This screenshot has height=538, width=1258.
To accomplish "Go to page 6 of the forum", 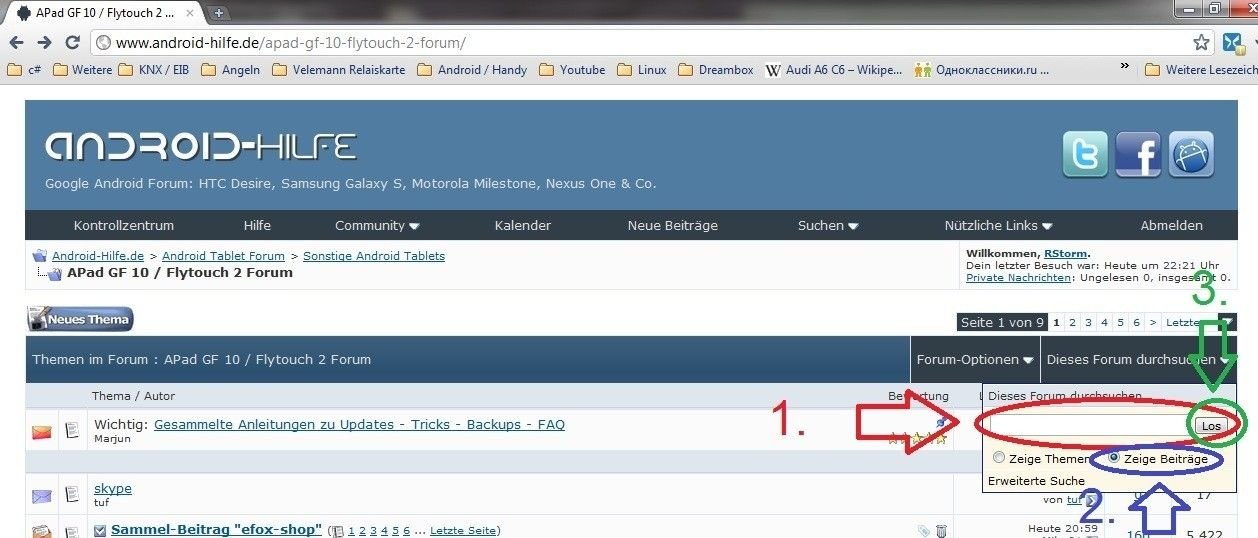I will point(1136,322).
